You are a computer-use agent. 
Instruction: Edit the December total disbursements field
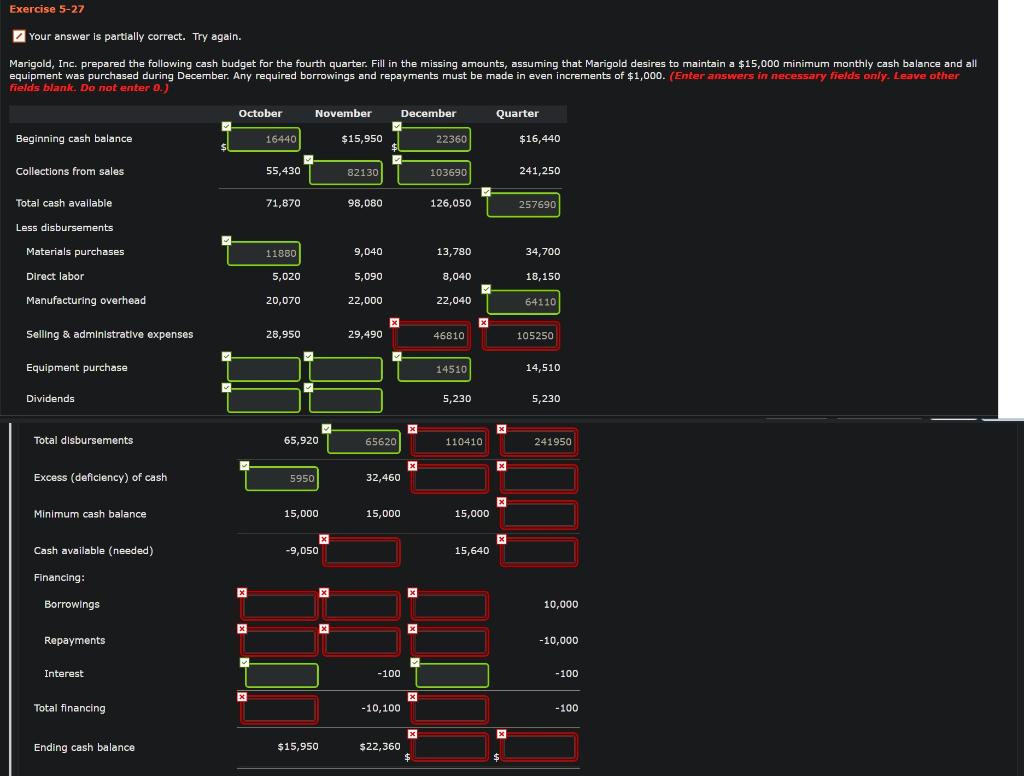coord(450,442)
